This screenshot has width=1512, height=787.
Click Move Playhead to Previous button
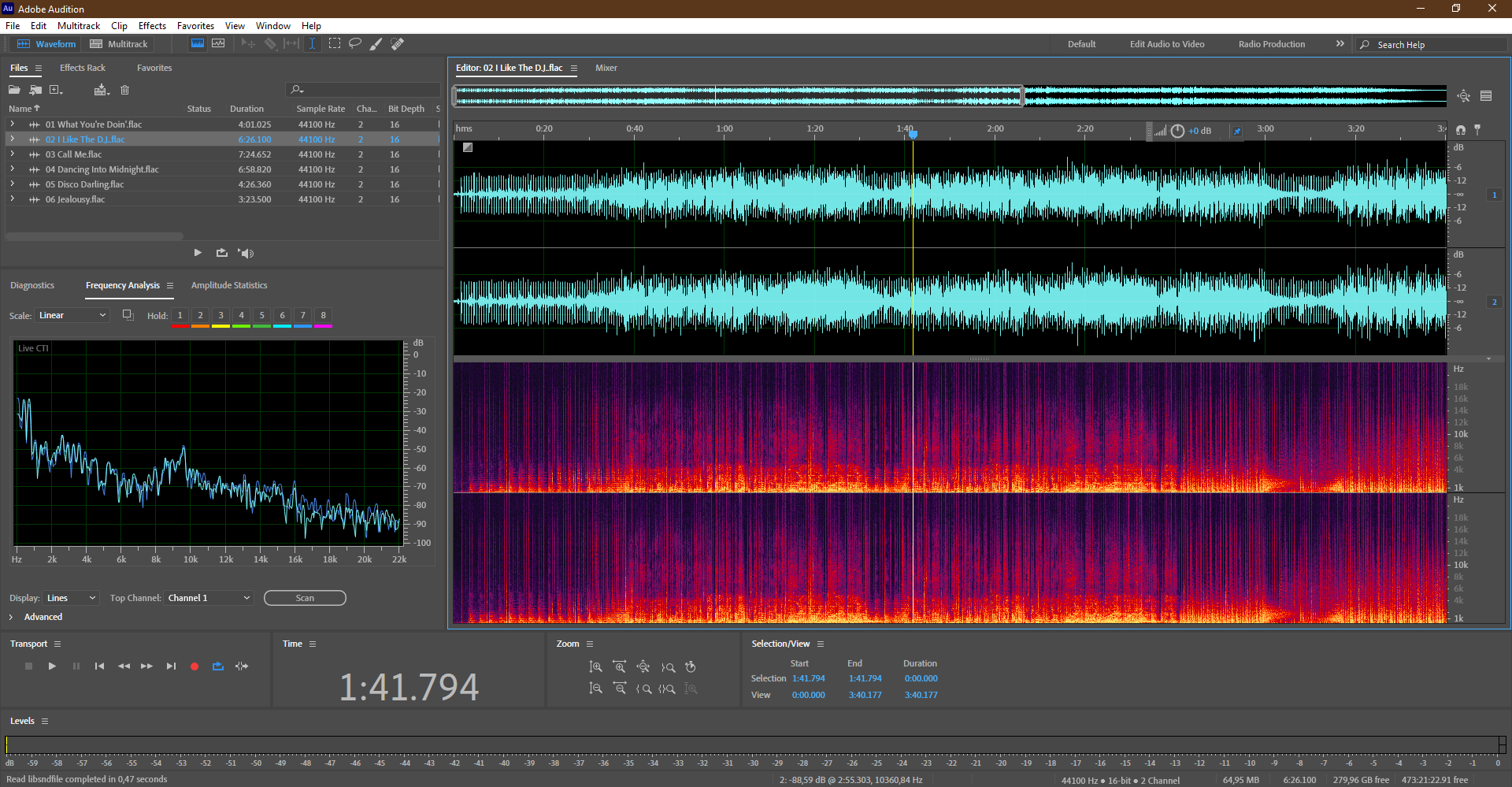[99, 666]
